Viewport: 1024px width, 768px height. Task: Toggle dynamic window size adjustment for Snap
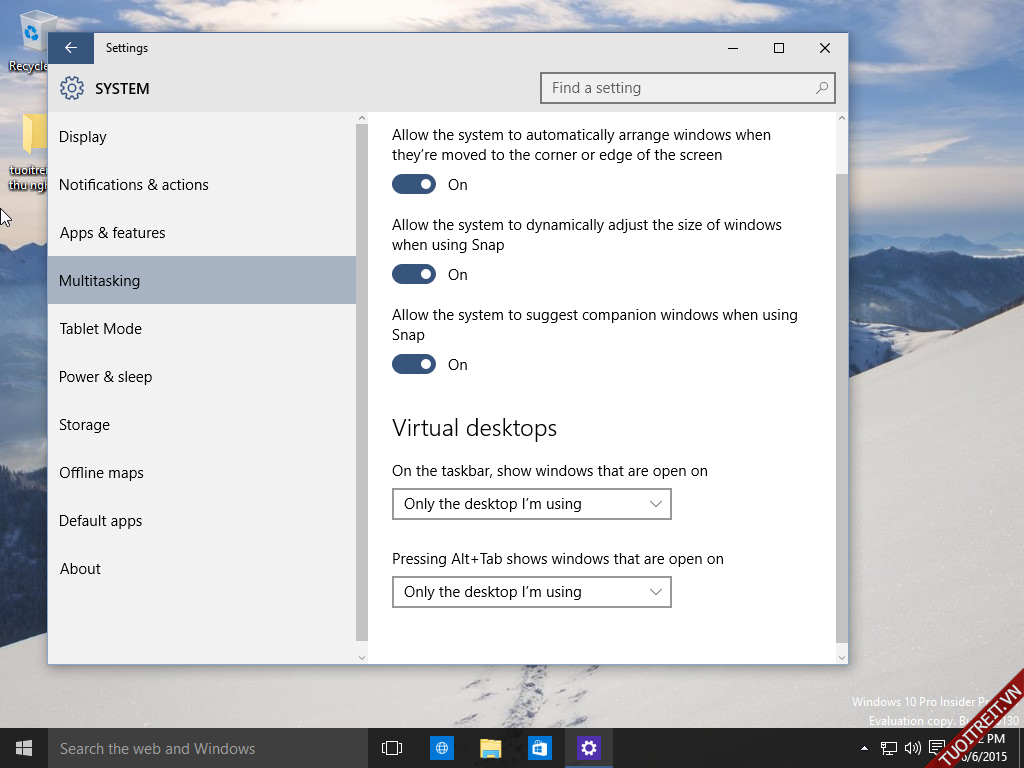point(414,275)
